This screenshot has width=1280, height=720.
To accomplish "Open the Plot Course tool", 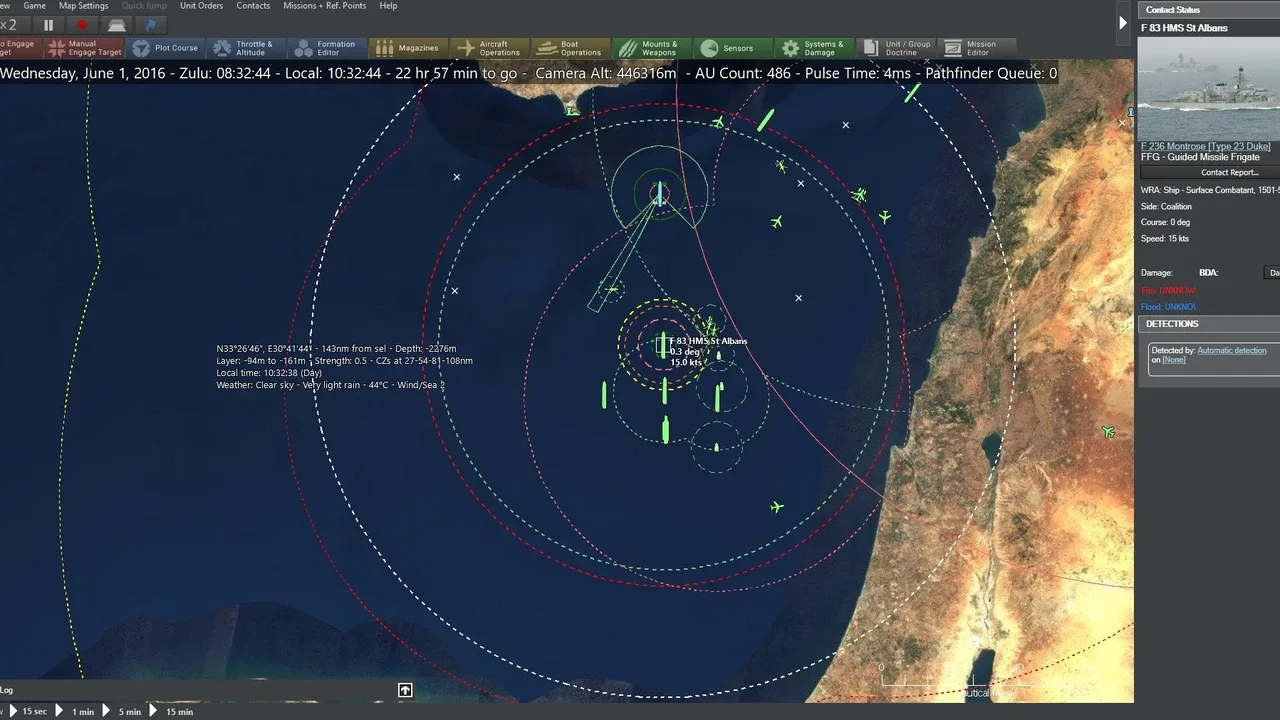I will [x=166, y=48].
